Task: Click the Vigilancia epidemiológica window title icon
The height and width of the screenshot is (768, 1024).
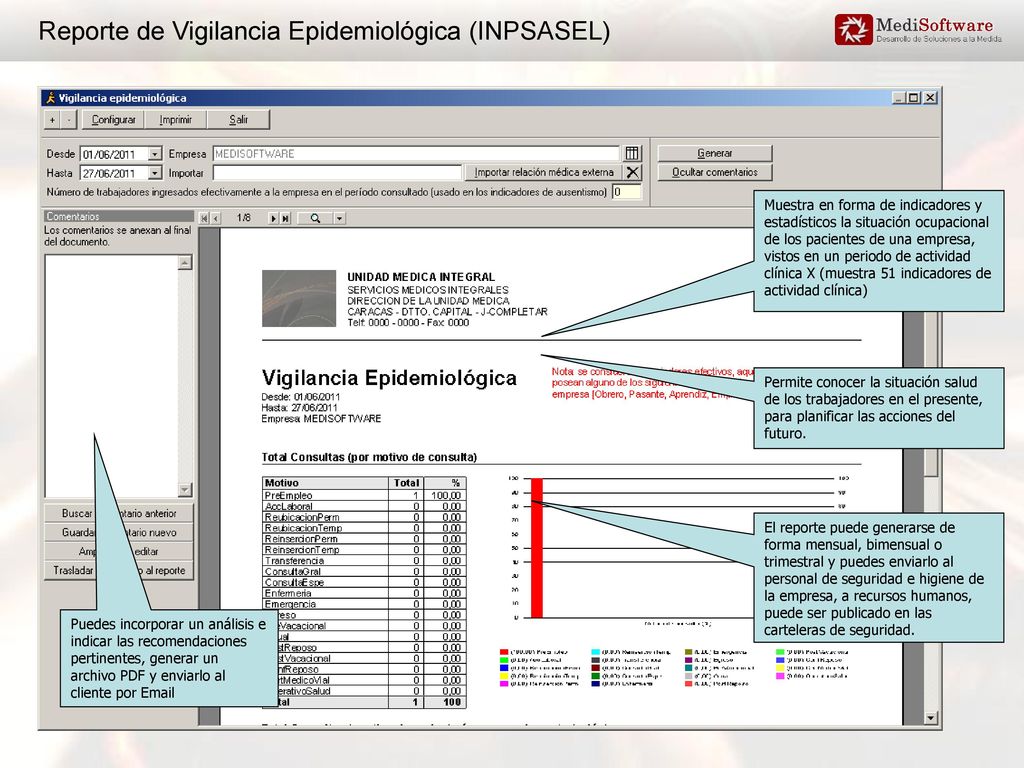Action: tap(50, 98)
